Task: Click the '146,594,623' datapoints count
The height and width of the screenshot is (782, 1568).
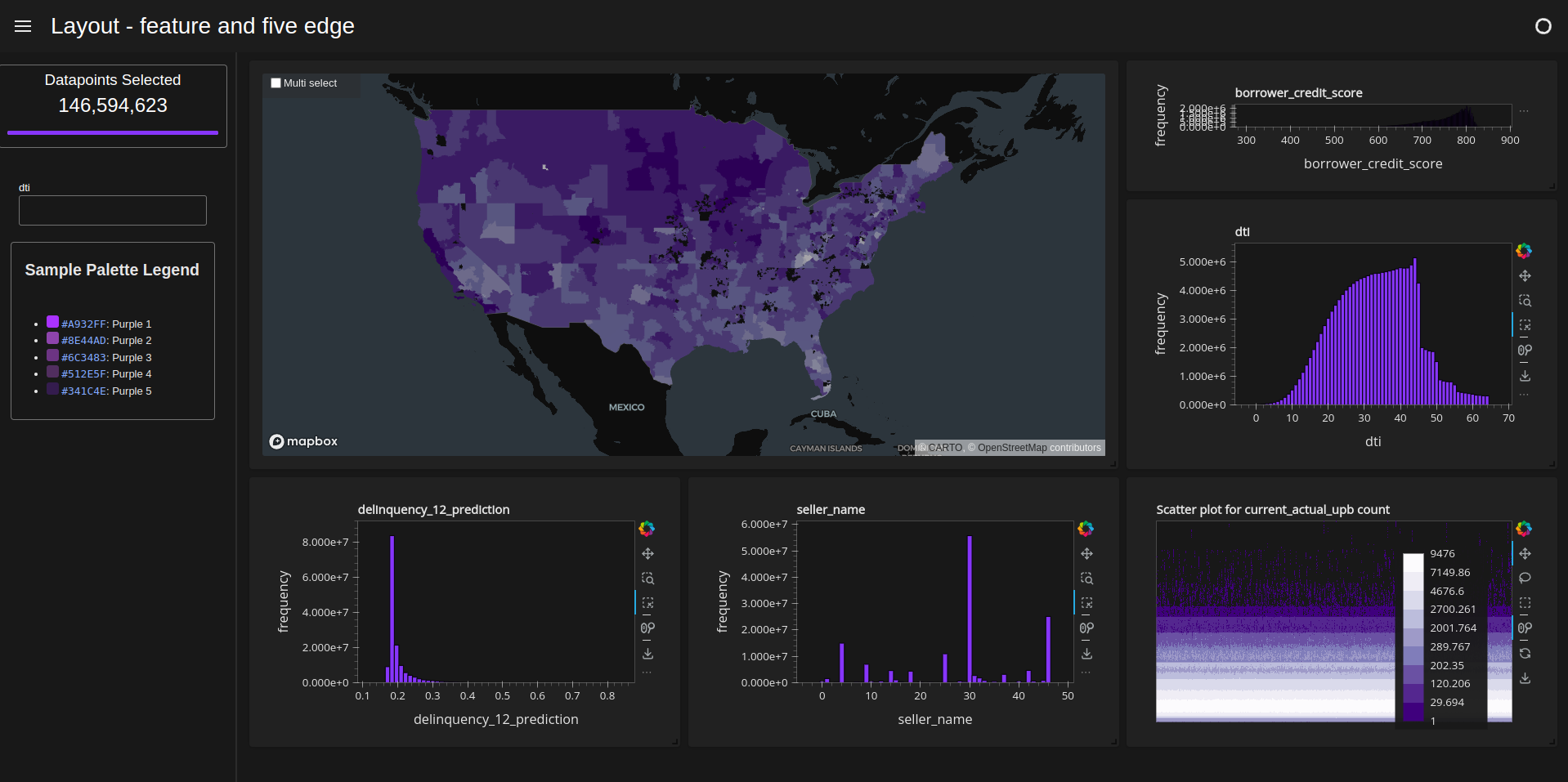Action: pyautogui.click(x=113, y=105)
